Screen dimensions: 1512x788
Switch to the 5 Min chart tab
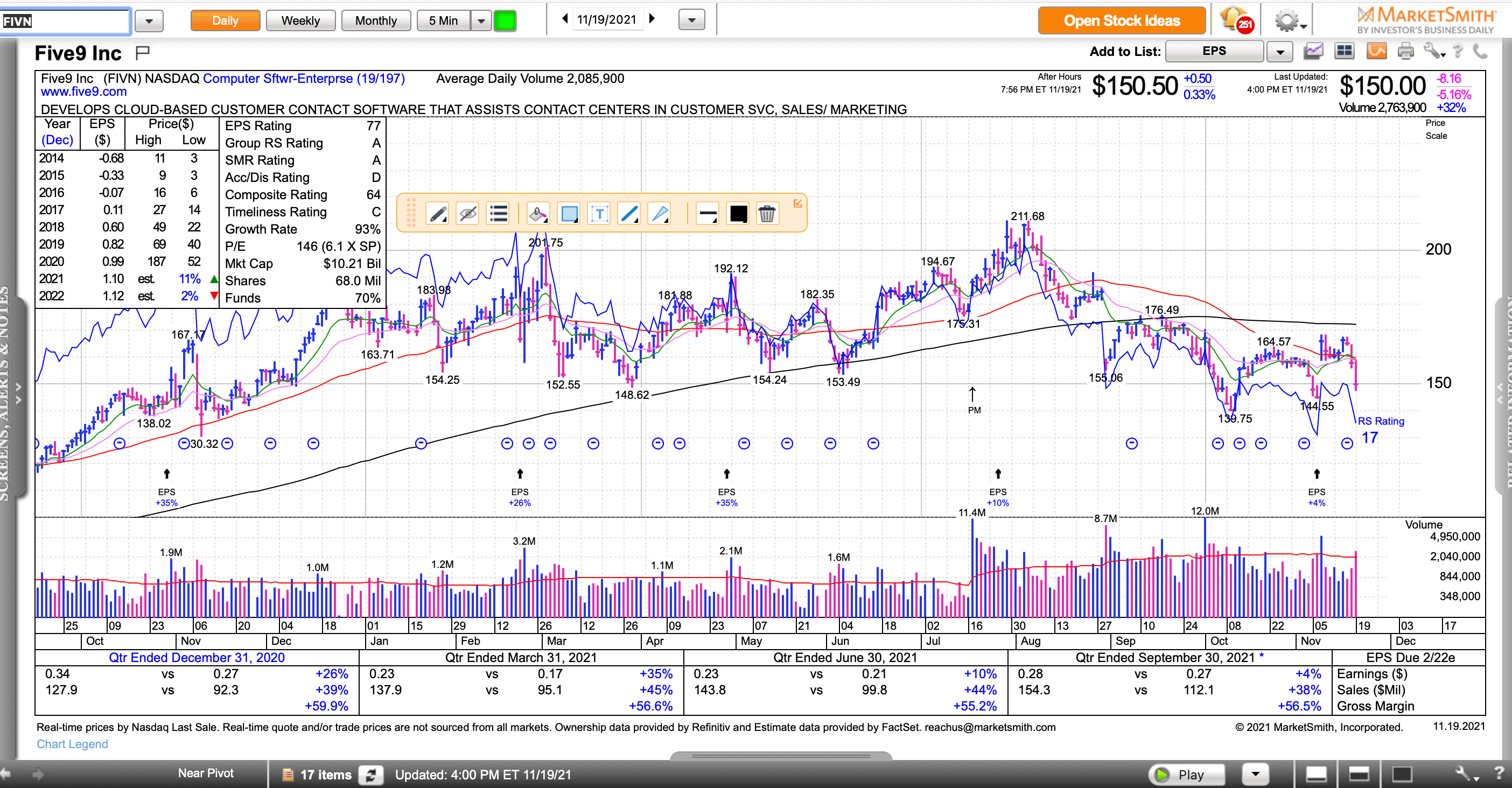[443, 20]
